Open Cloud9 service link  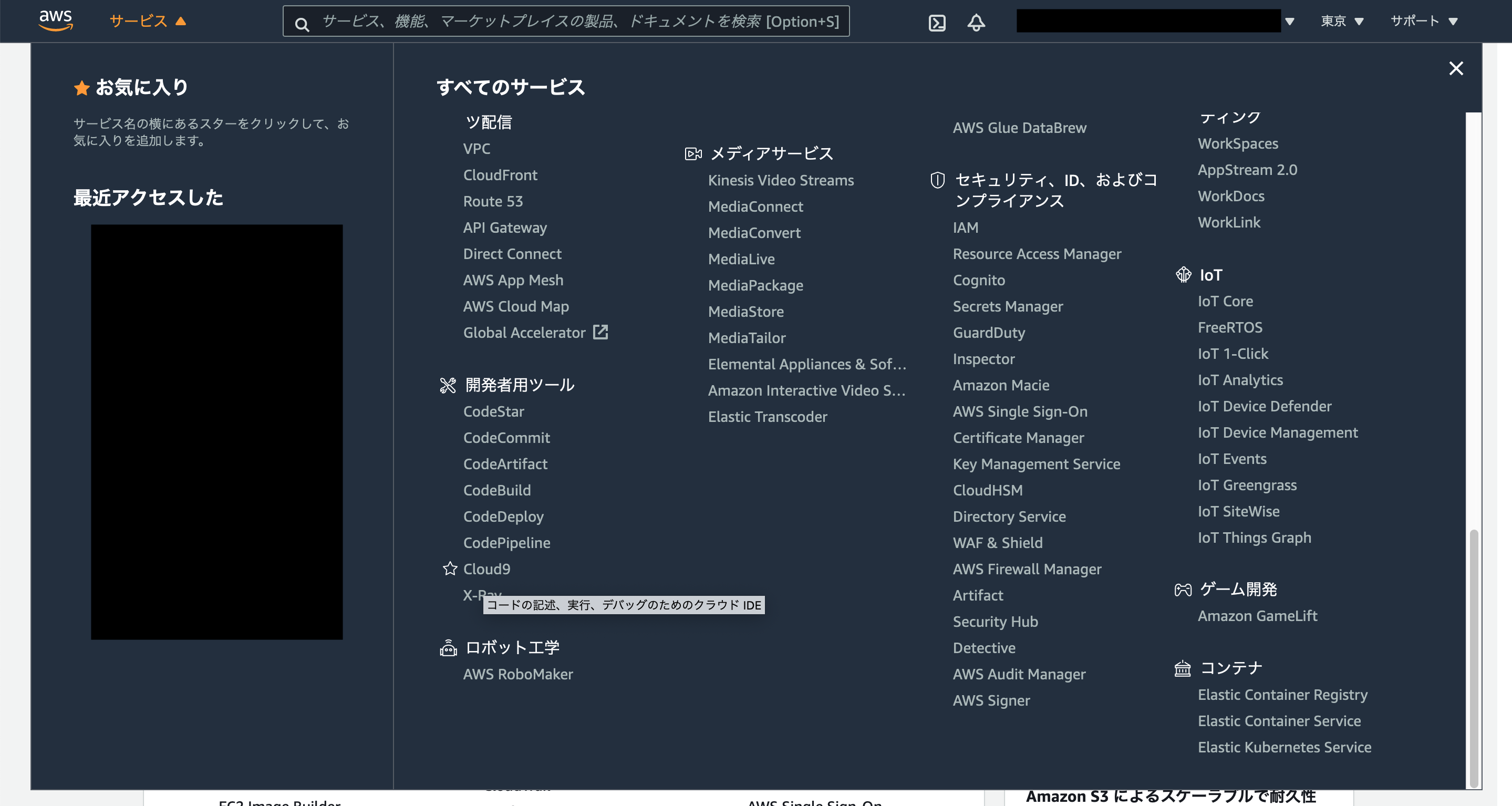(486, 569)
